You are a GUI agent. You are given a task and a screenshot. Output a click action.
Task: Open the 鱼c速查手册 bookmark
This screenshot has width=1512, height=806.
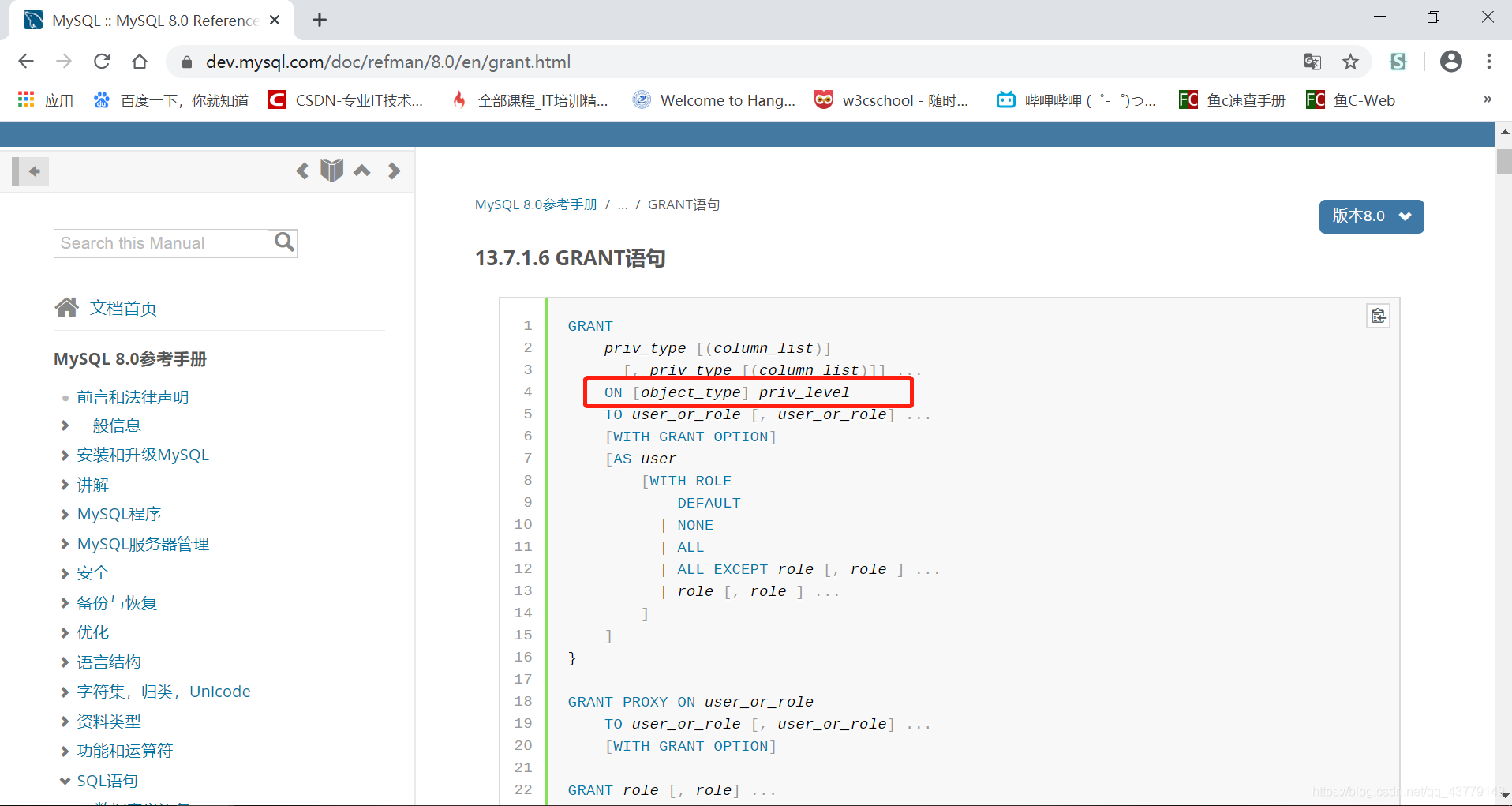pos(1232,100)
